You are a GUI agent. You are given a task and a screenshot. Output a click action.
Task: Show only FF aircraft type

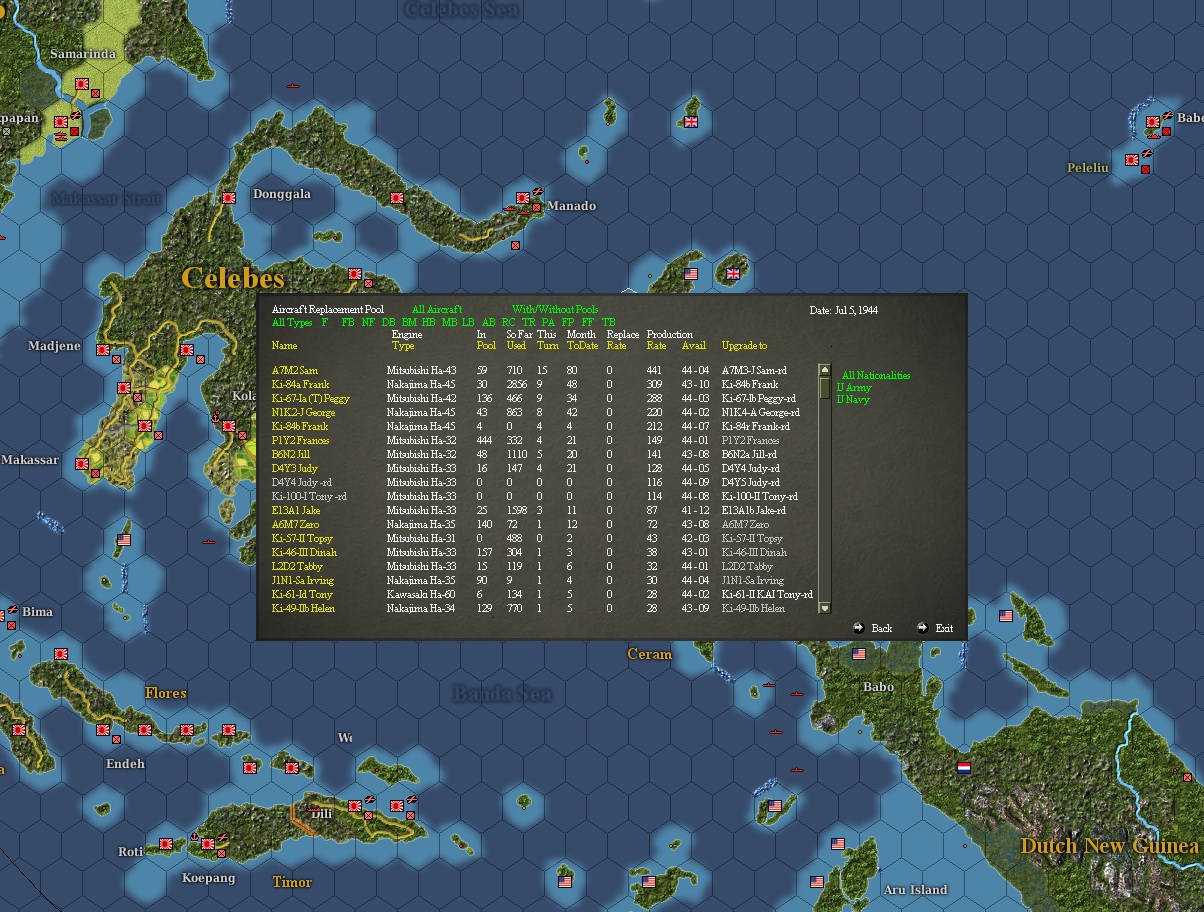588,323
